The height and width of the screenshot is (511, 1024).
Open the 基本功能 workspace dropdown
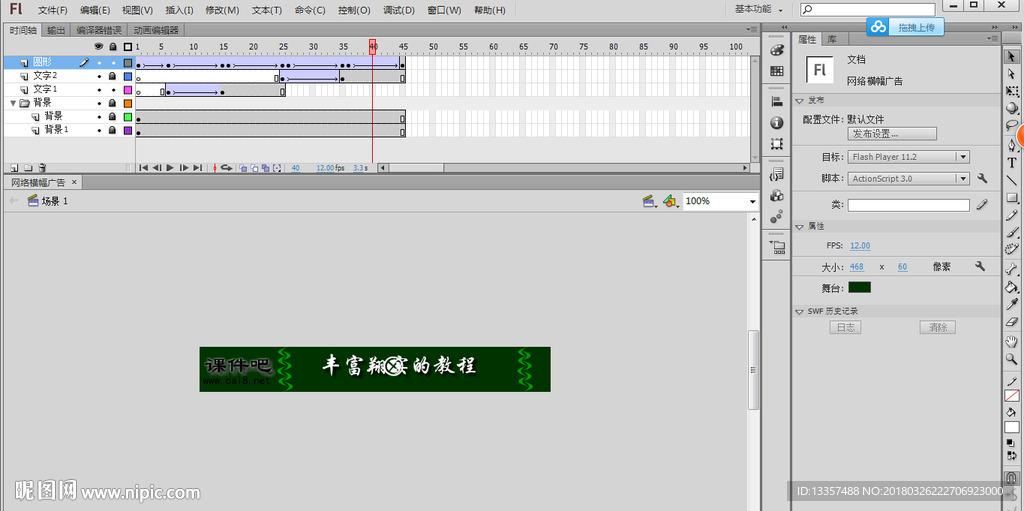point(758,10)
